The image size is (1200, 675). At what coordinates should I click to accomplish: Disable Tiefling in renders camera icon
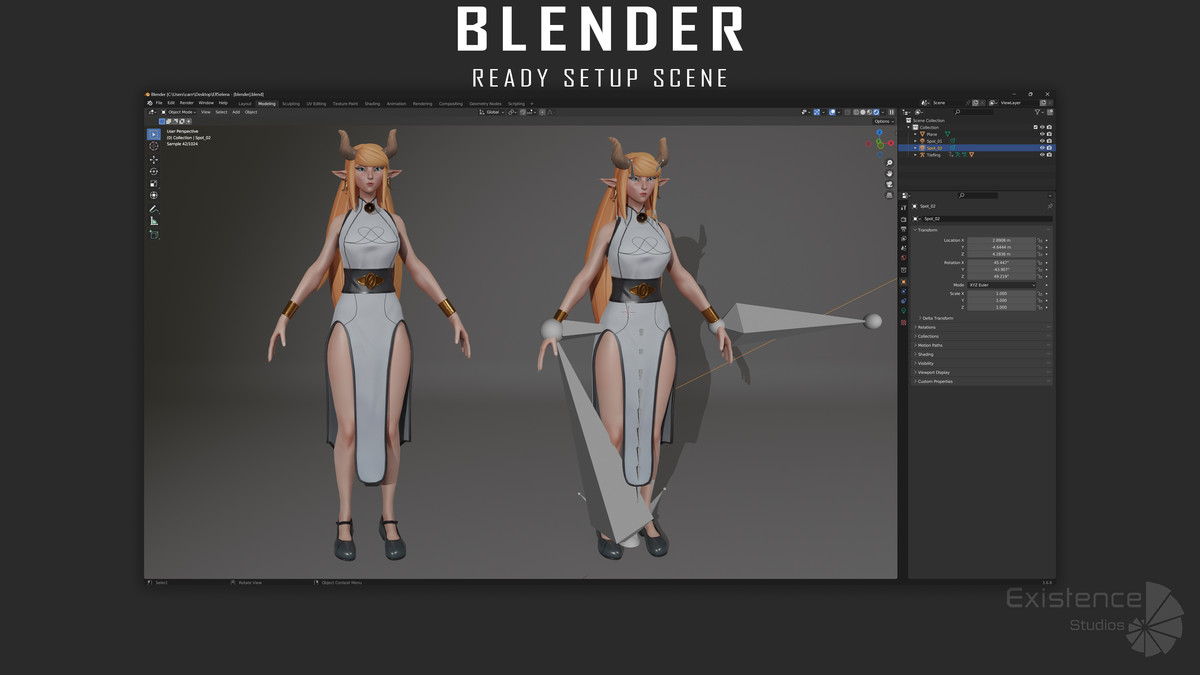pyautogui.click(x=1049, y=155)
